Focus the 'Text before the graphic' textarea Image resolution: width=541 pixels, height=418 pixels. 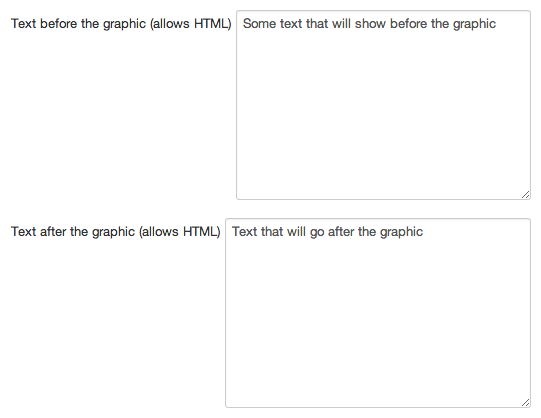pos(383,105)
